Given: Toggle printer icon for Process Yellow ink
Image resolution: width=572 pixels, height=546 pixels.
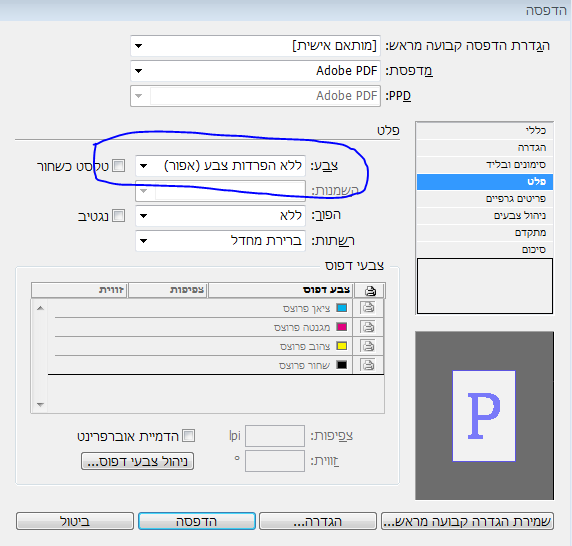Looking at the screenshot, I should [368, 345].
